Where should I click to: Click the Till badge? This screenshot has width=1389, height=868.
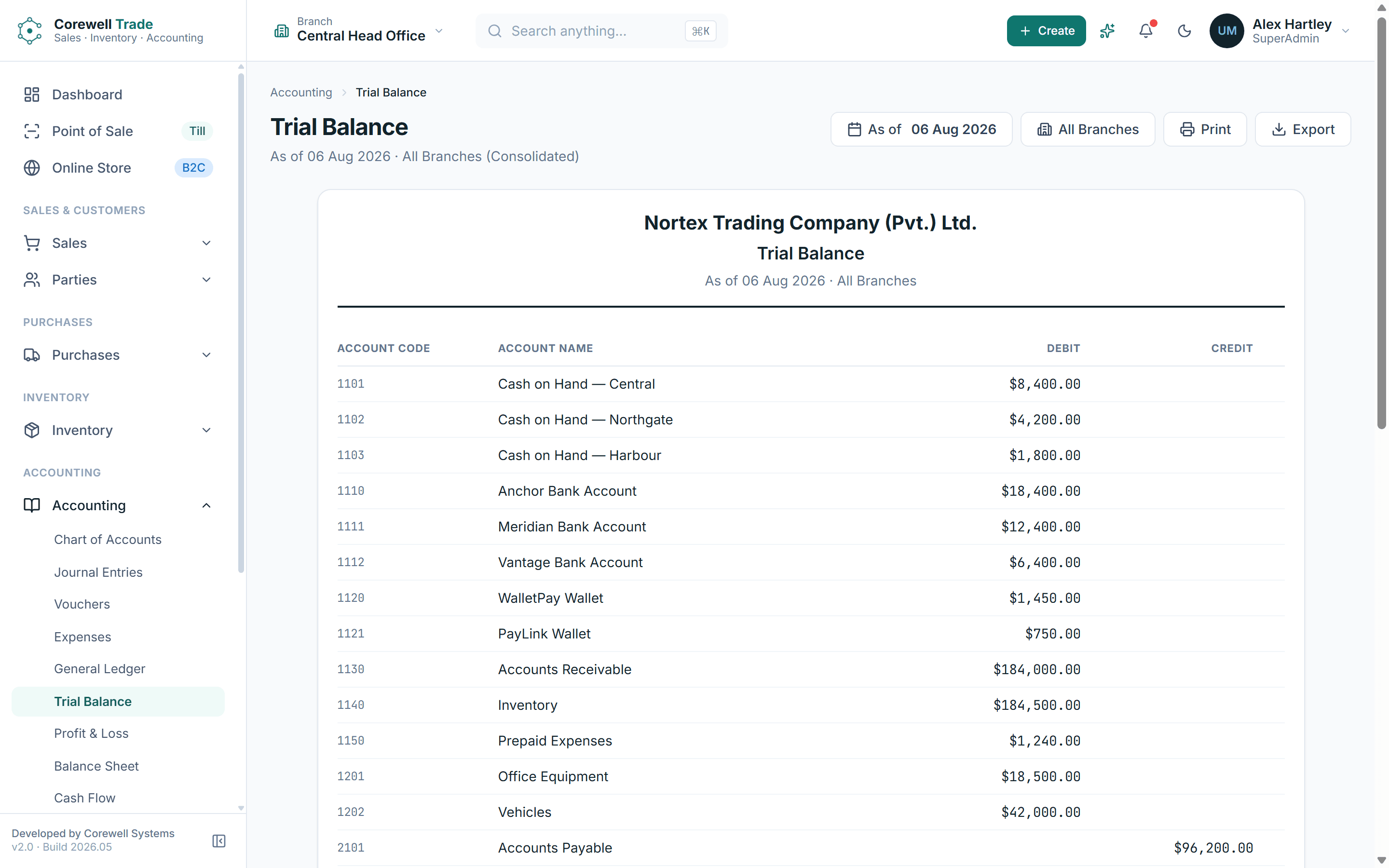[x=197, y=131]
